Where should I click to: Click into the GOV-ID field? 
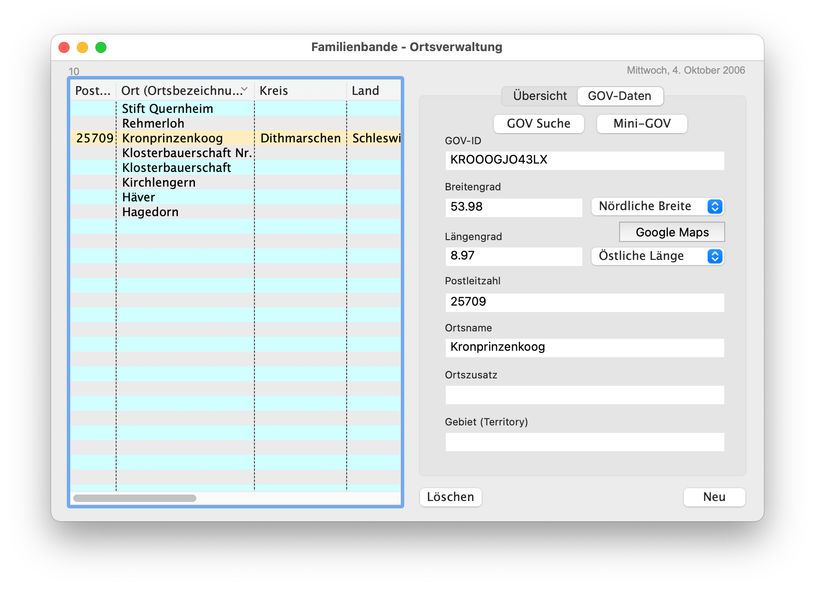[x=584, y=161]
